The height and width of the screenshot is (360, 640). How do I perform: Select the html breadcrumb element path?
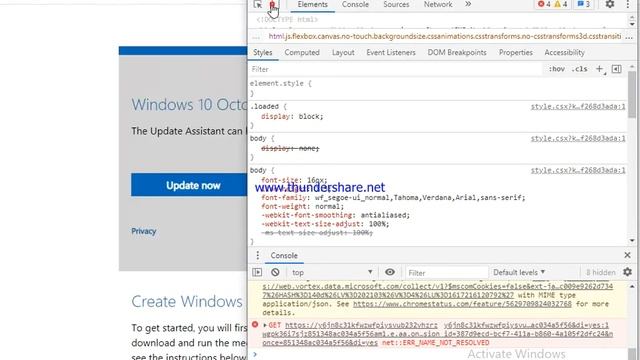pyautogui.click(x=445, y=36)
